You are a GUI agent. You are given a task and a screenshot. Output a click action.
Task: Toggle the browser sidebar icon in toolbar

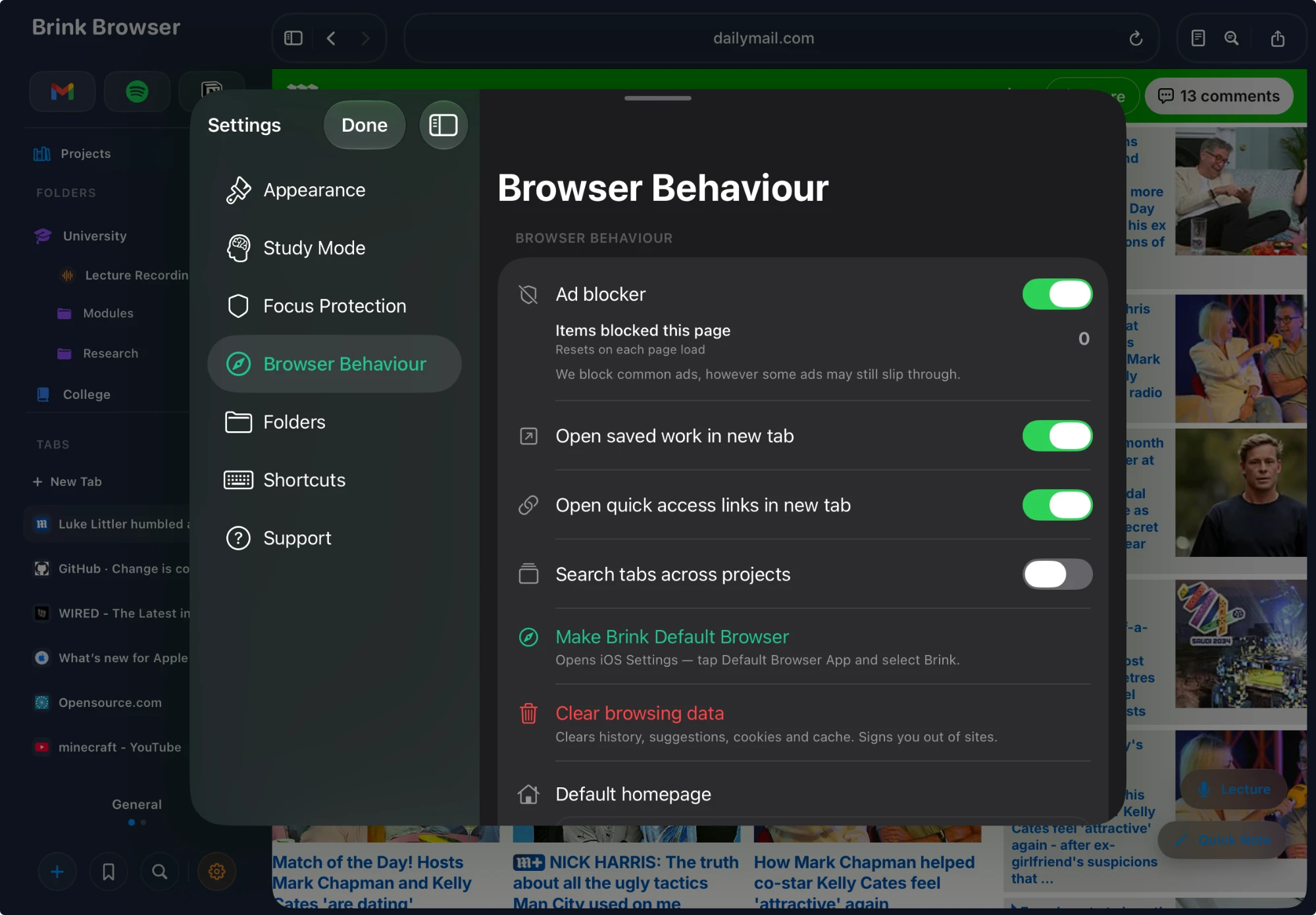tap(293, 38)
